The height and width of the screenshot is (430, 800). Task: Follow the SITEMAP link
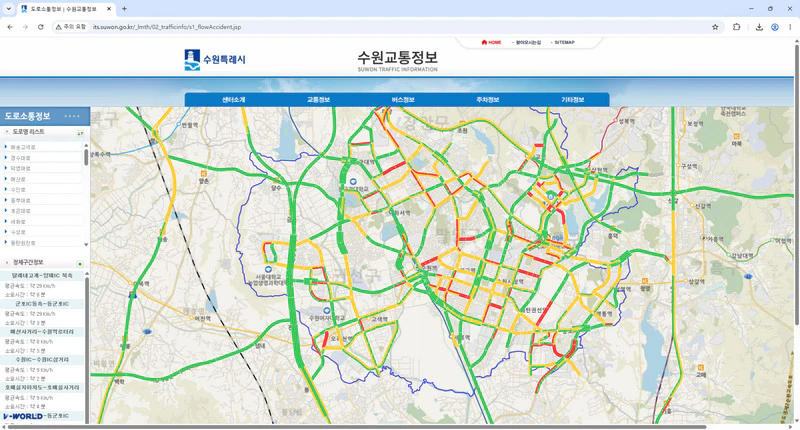click(564, 42)
